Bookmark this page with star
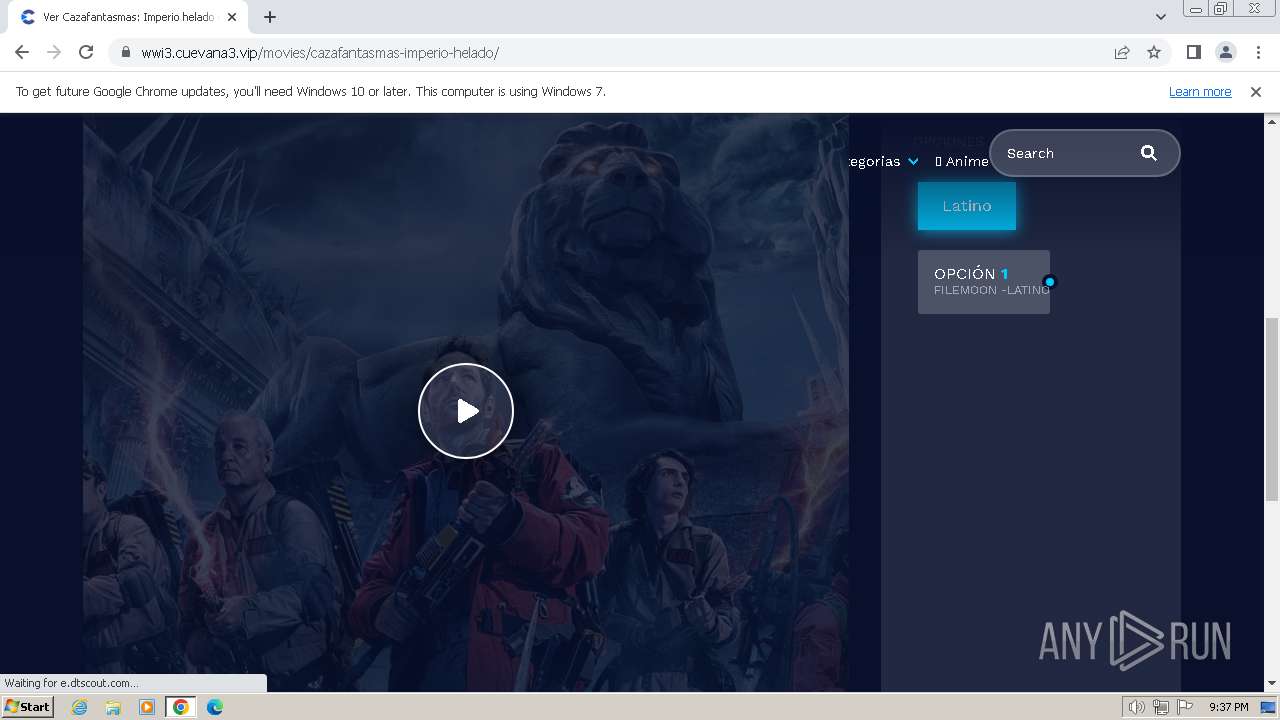Image resolution: width=1280 pixels, height=720 pixels. pyautogui.click(x=1154, y=52)
